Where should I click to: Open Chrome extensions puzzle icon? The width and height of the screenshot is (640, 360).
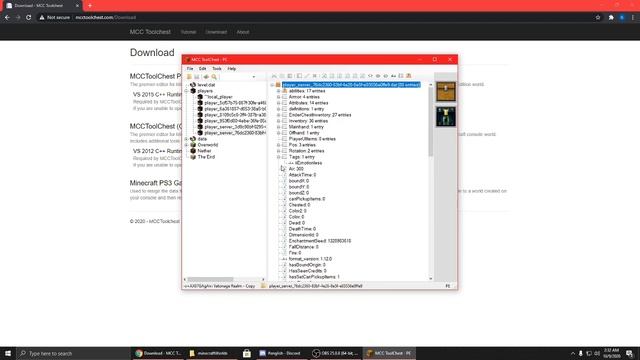pos(611,18)
